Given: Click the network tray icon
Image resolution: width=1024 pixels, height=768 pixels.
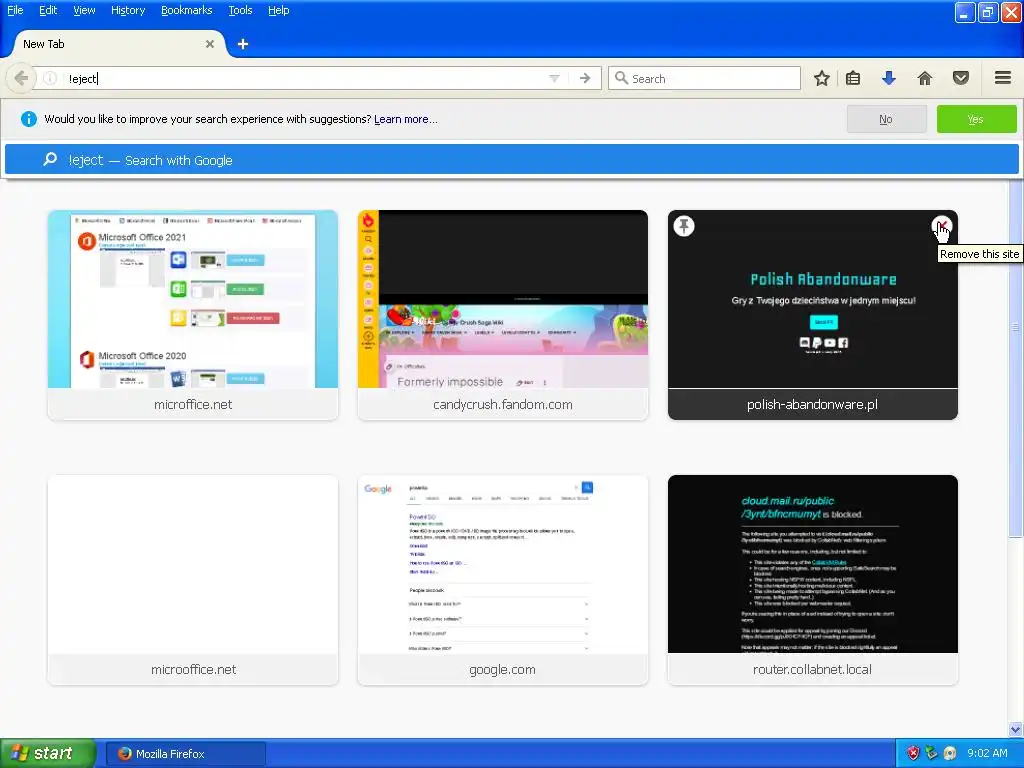Looking at the screenshot, I should (x=931, y=754).
